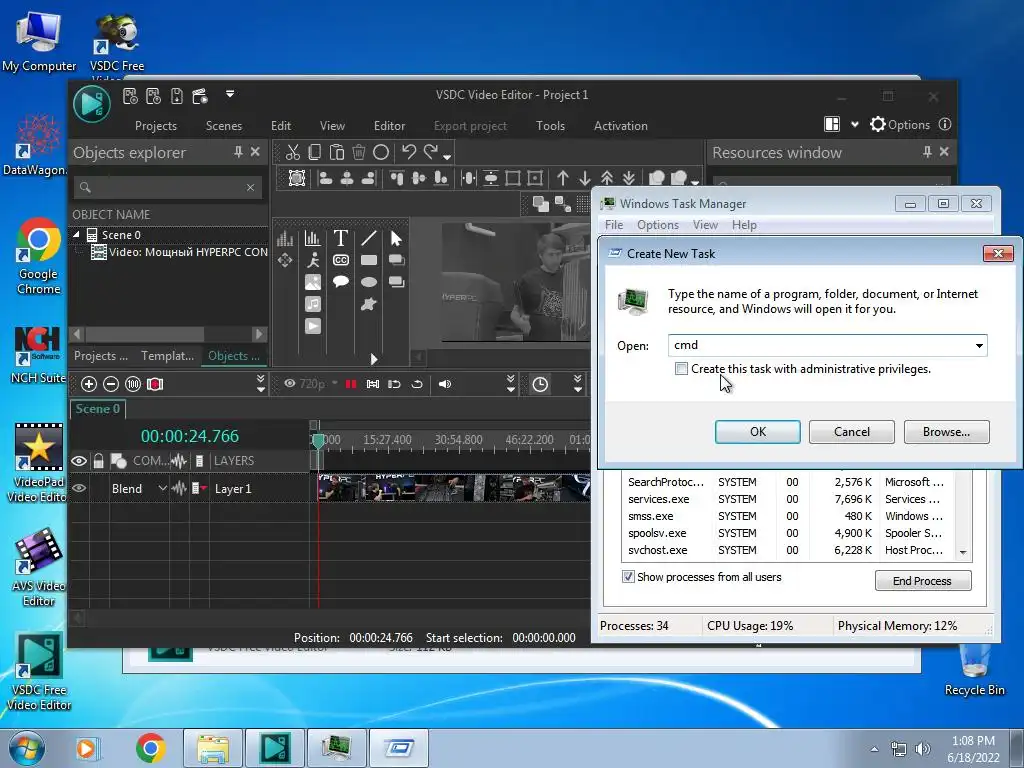
Task: Click the move layer down arrow icon
Action: click(x=585, y=178)
